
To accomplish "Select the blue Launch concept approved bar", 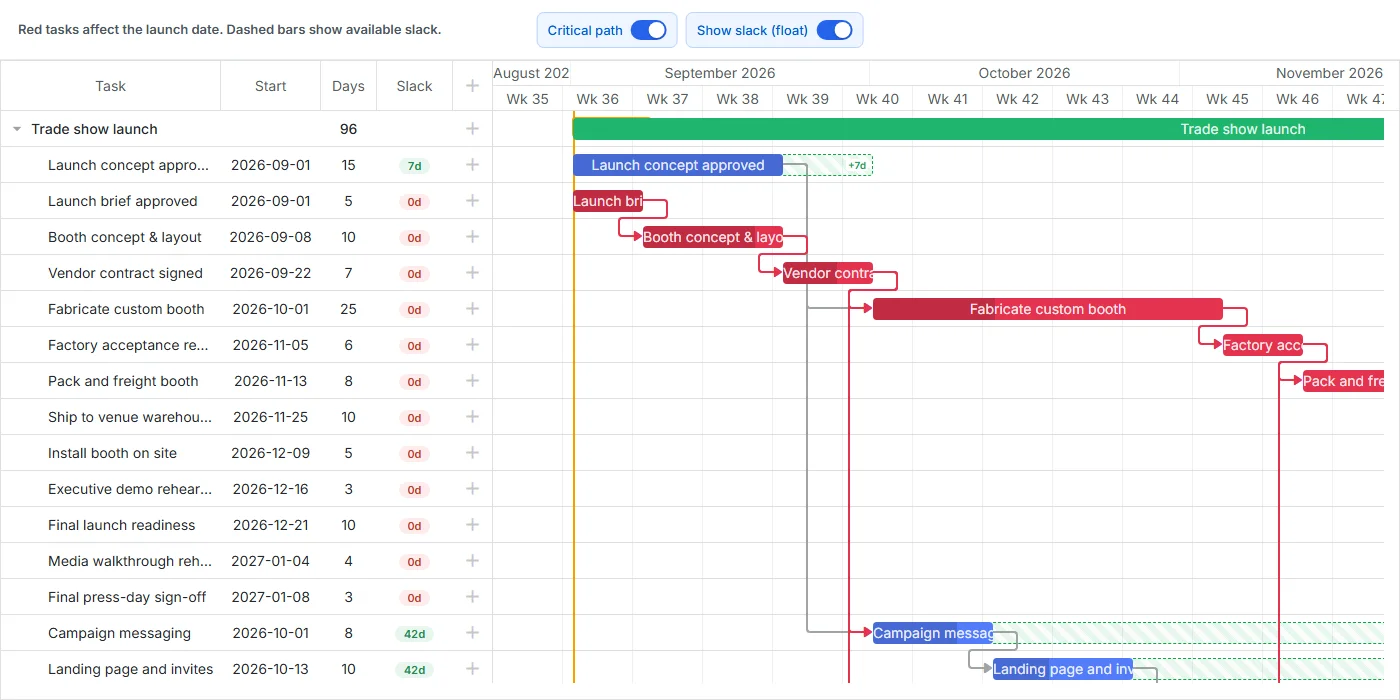I will (x=678, y=165).
